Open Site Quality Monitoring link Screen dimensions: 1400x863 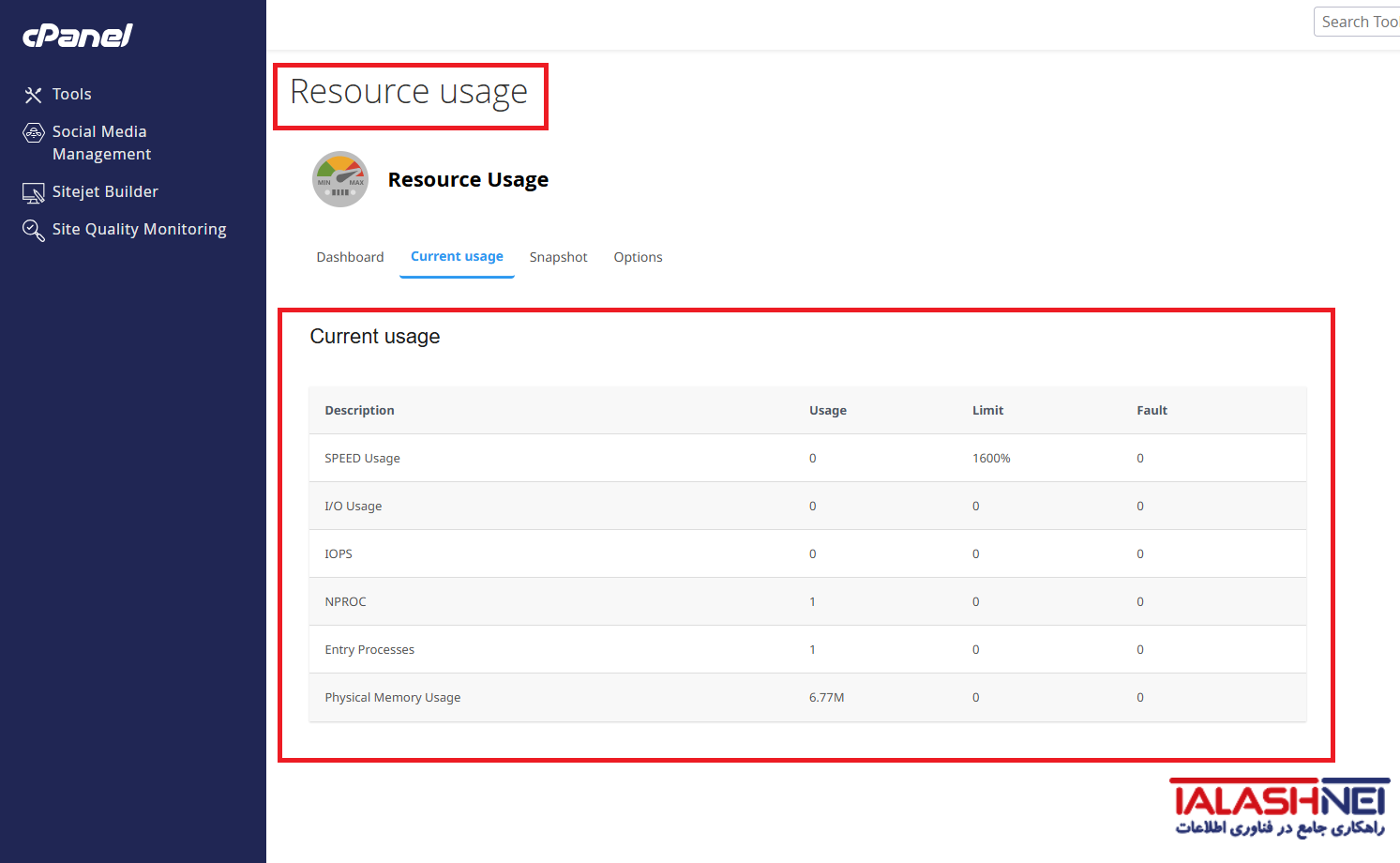(x=140, y=229)
